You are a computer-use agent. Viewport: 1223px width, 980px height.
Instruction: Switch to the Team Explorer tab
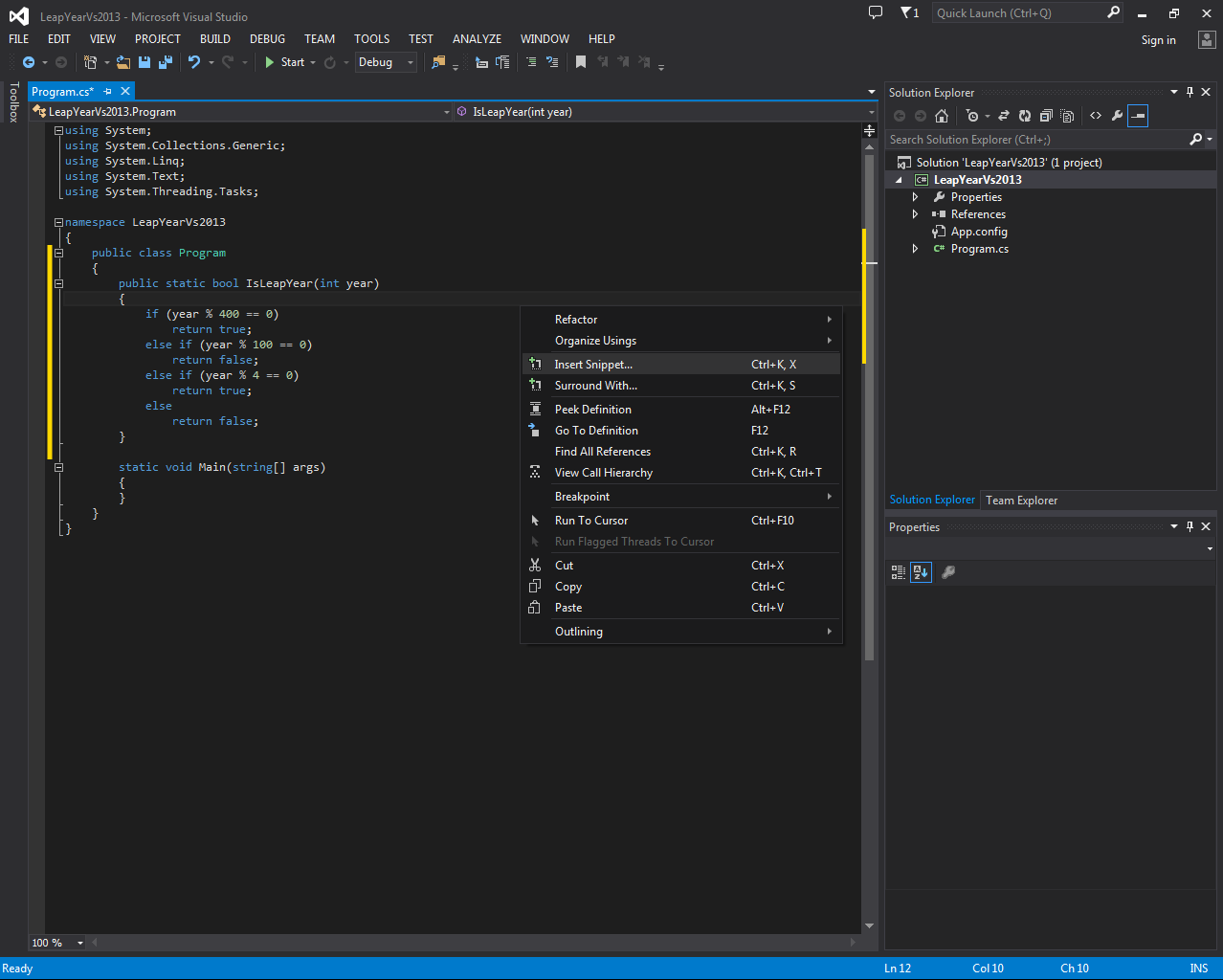pos(1020,500)
